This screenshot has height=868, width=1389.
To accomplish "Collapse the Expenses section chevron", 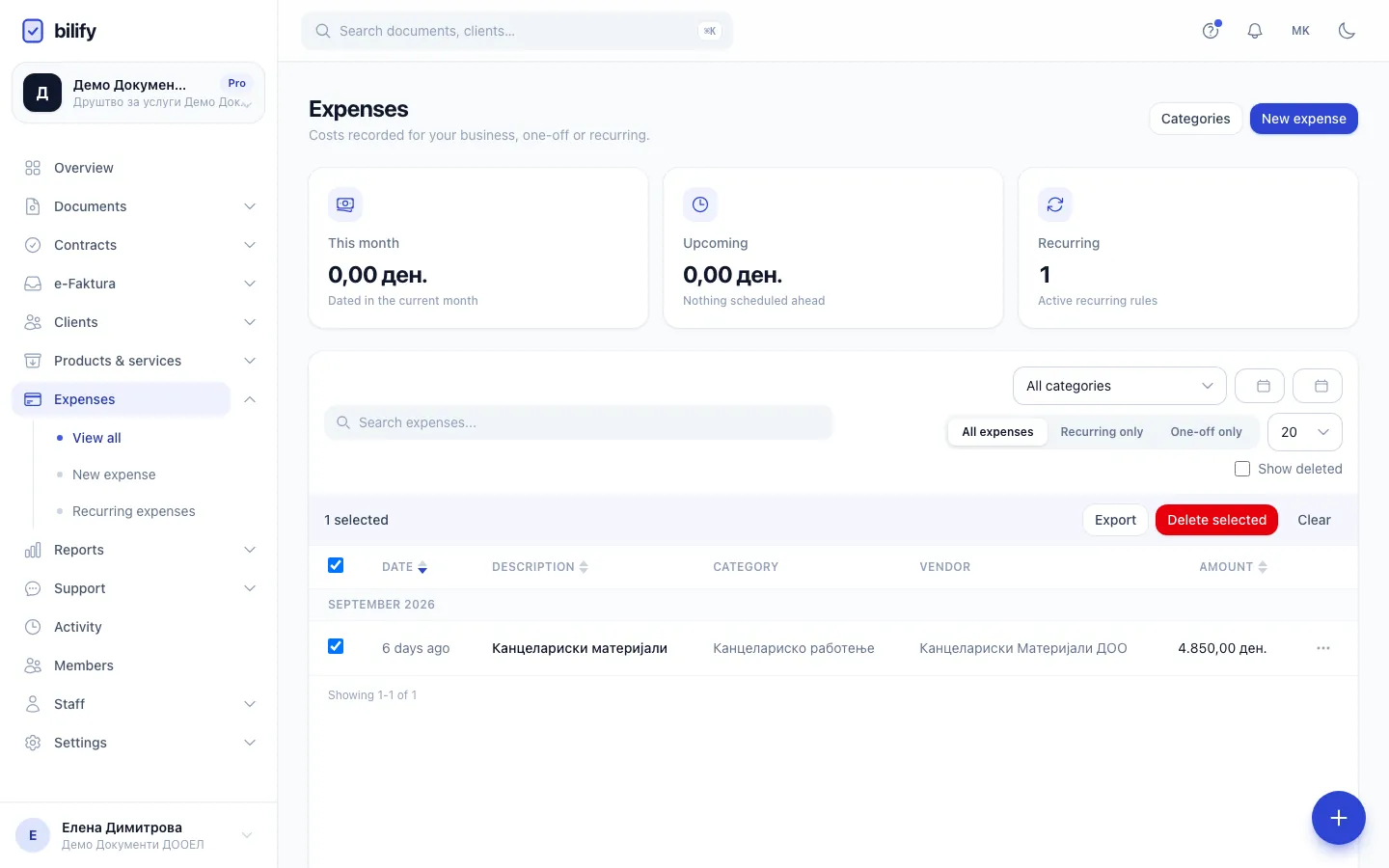I will (250, 399).
